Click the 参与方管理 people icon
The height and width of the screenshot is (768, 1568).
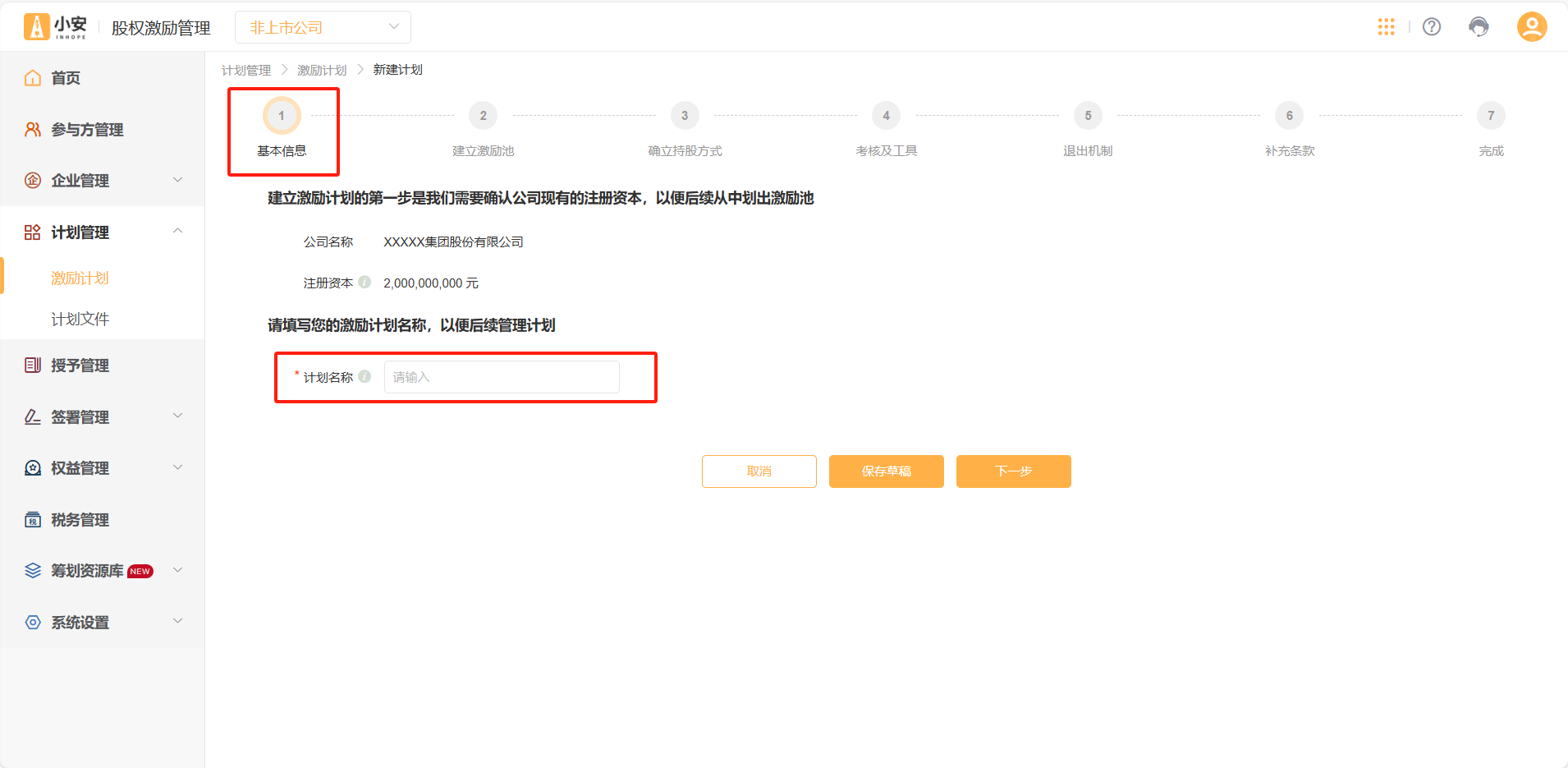33,130
